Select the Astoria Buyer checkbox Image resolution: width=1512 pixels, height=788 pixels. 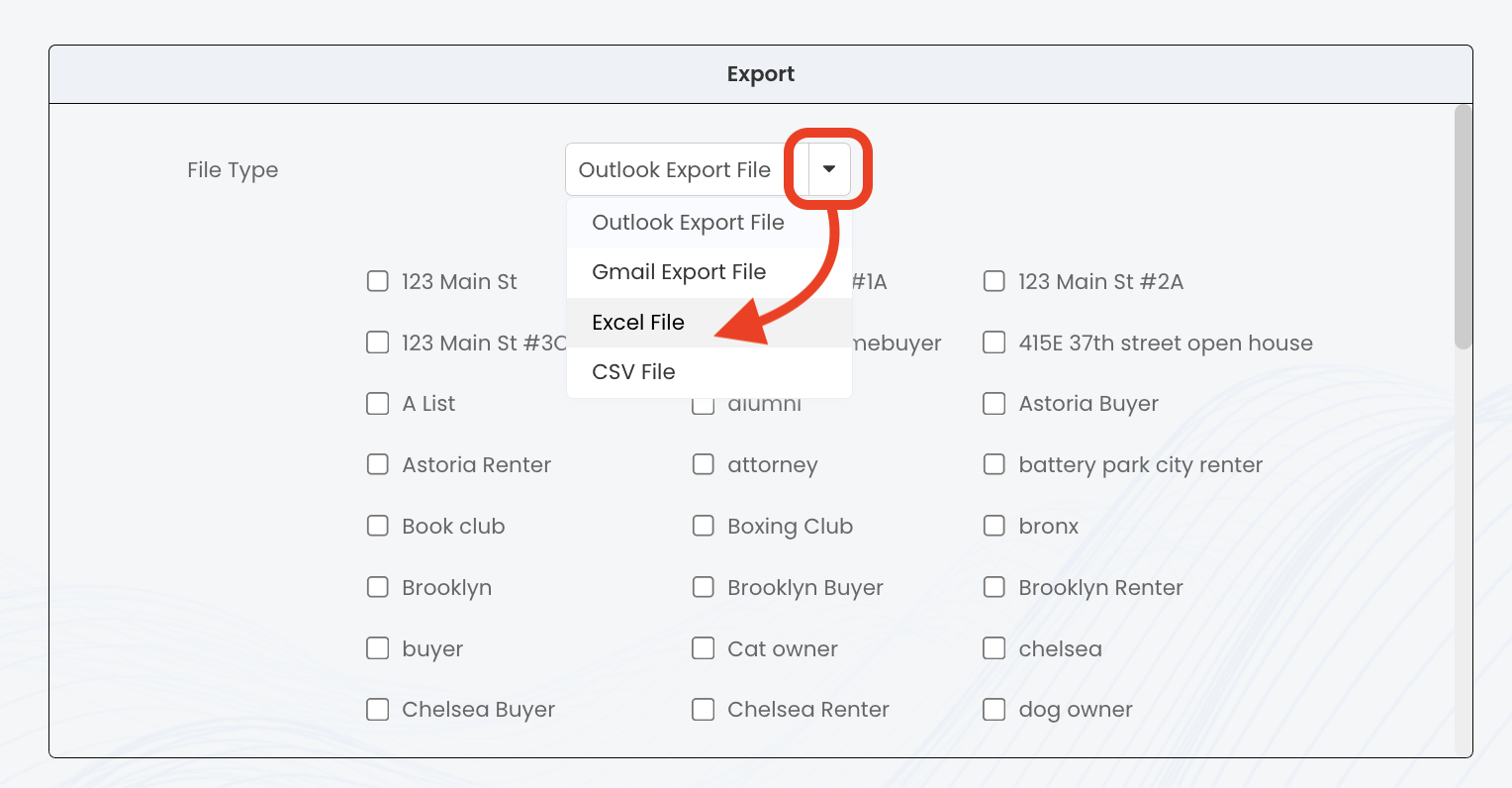click(994, 404)
